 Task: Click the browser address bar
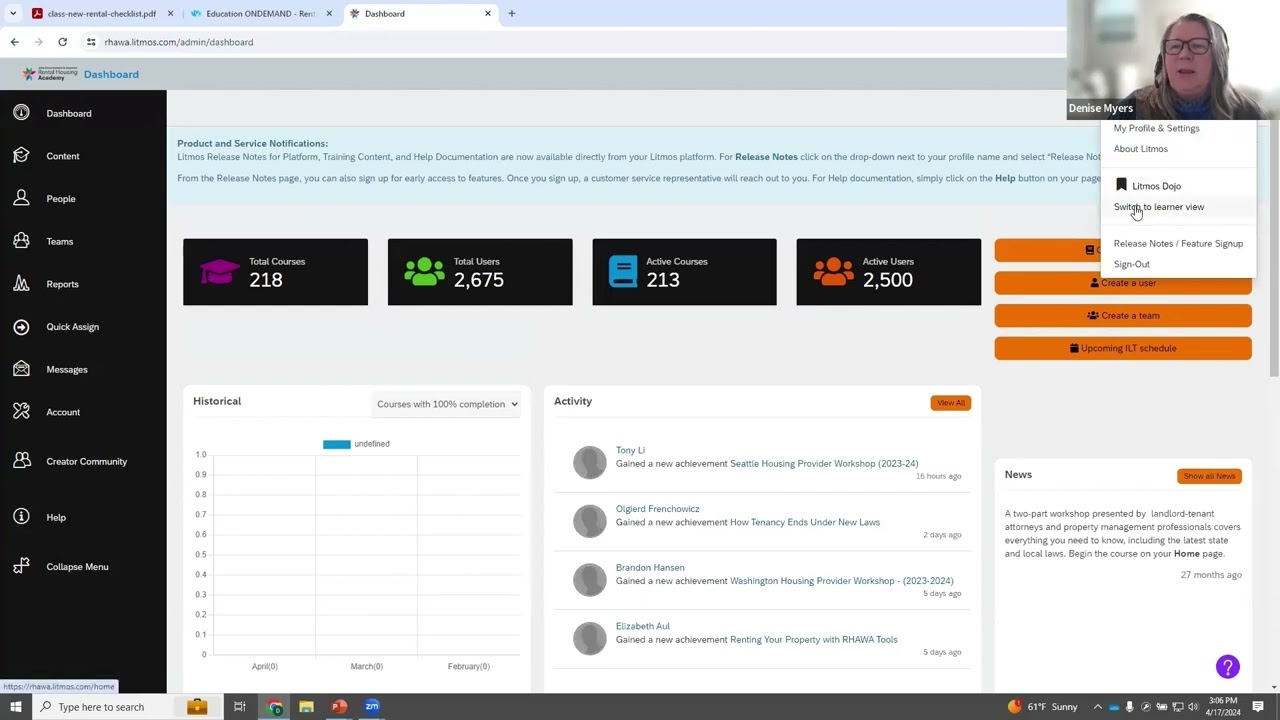570,42
